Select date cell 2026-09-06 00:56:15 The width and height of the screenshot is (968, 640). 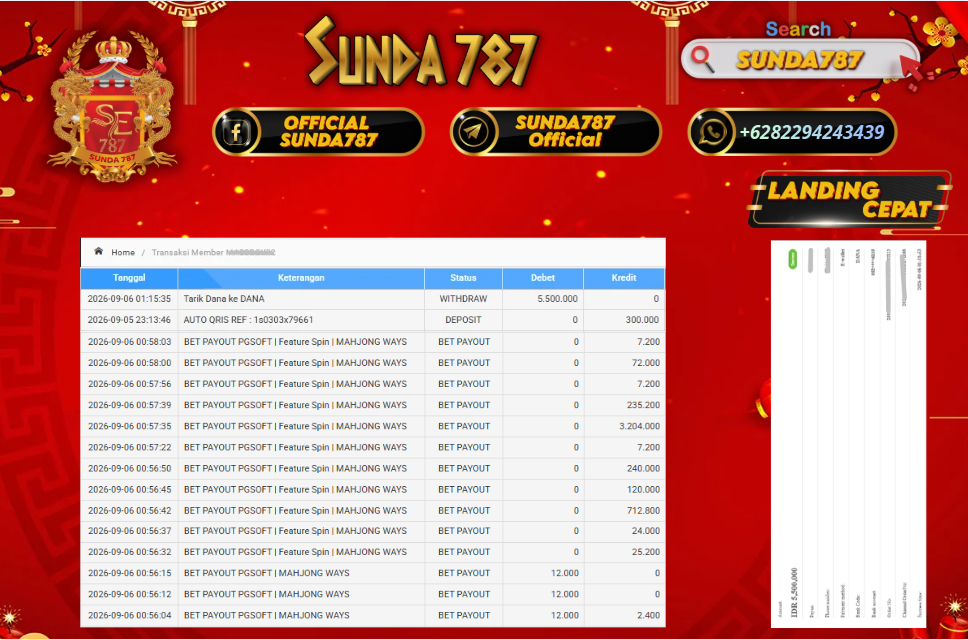click(x=129, y=573)
